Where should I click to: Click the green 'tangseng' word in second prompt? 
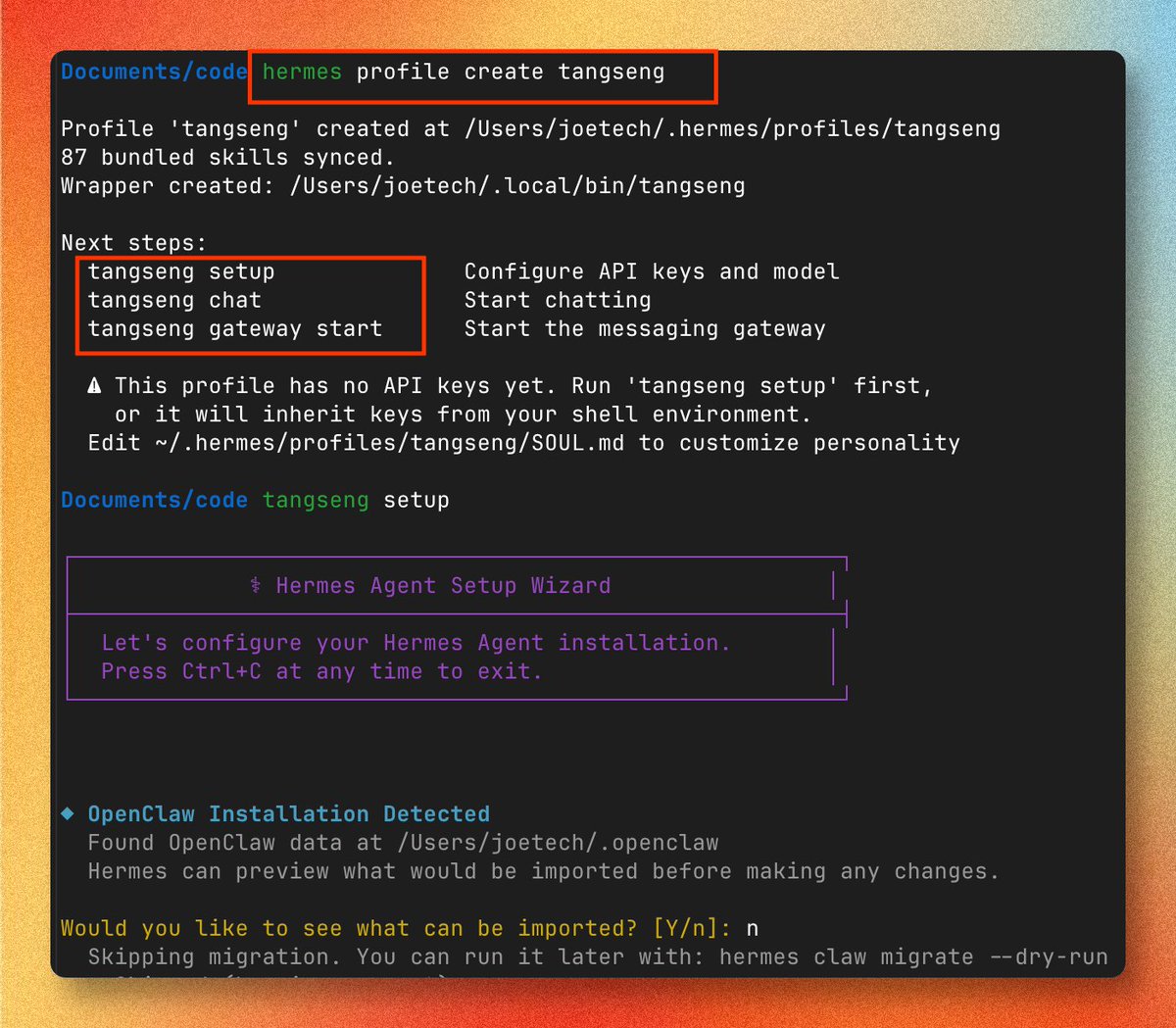tap(316, 501)
